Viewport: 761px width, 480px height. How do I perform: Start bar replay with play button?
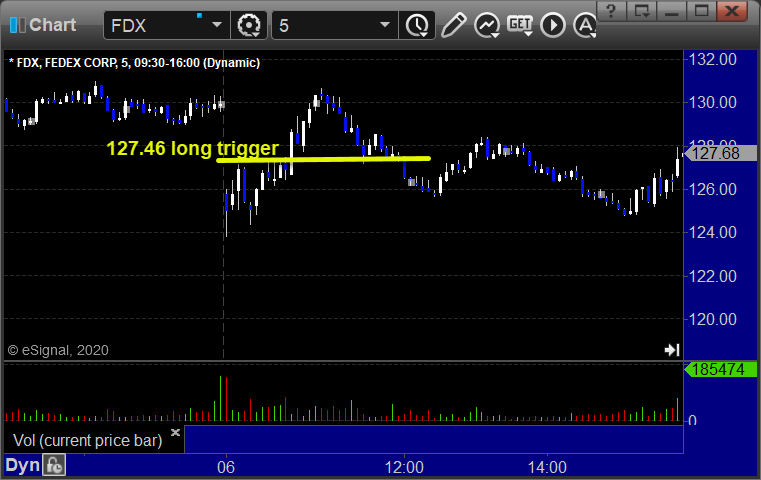coord(553,25)
